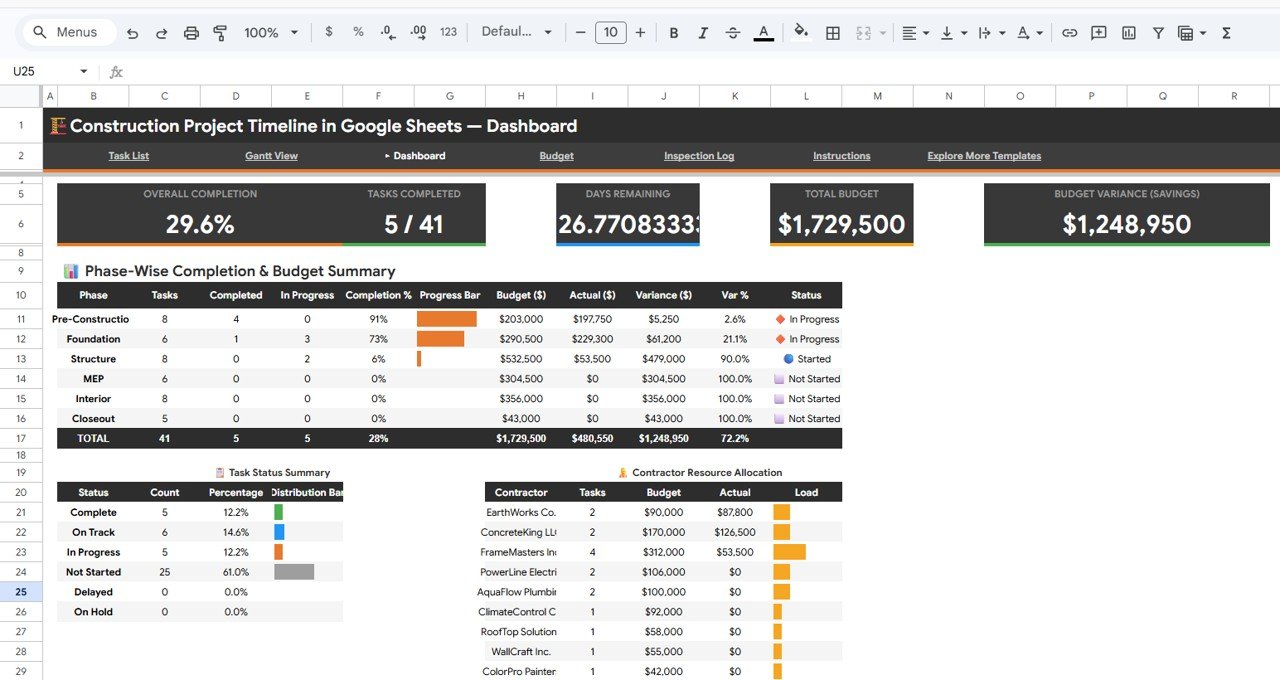Insert a chart

[1128, 32]
